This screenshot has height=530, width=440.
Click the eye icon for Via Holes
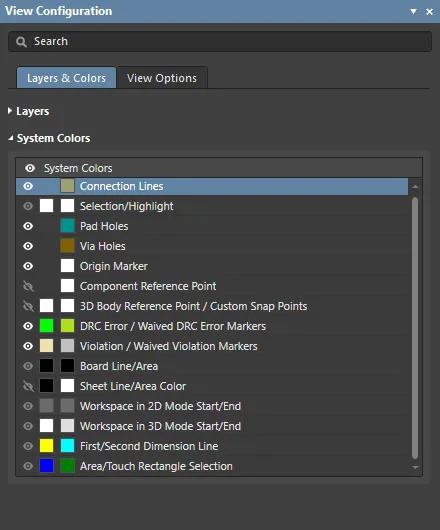click(28, 246)
